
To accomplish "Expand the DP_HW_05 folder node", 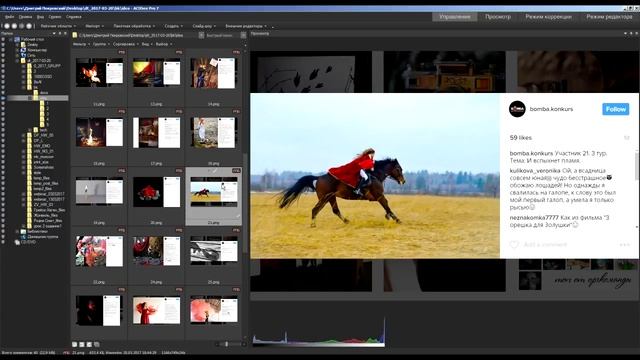I will 24,135.
